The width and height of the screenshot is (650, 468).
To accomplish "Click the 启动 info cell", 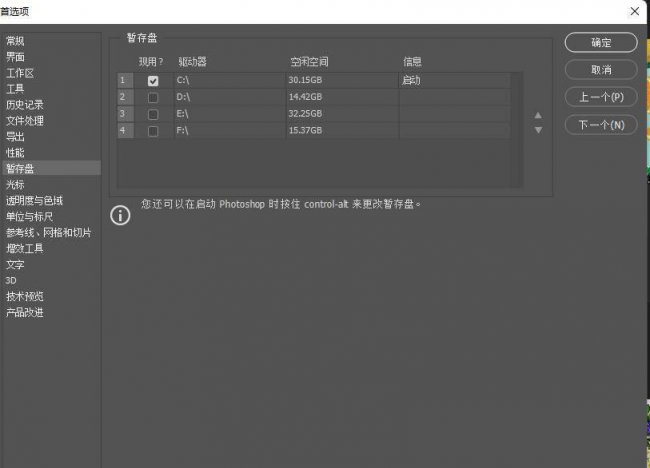I will point(454,80).
